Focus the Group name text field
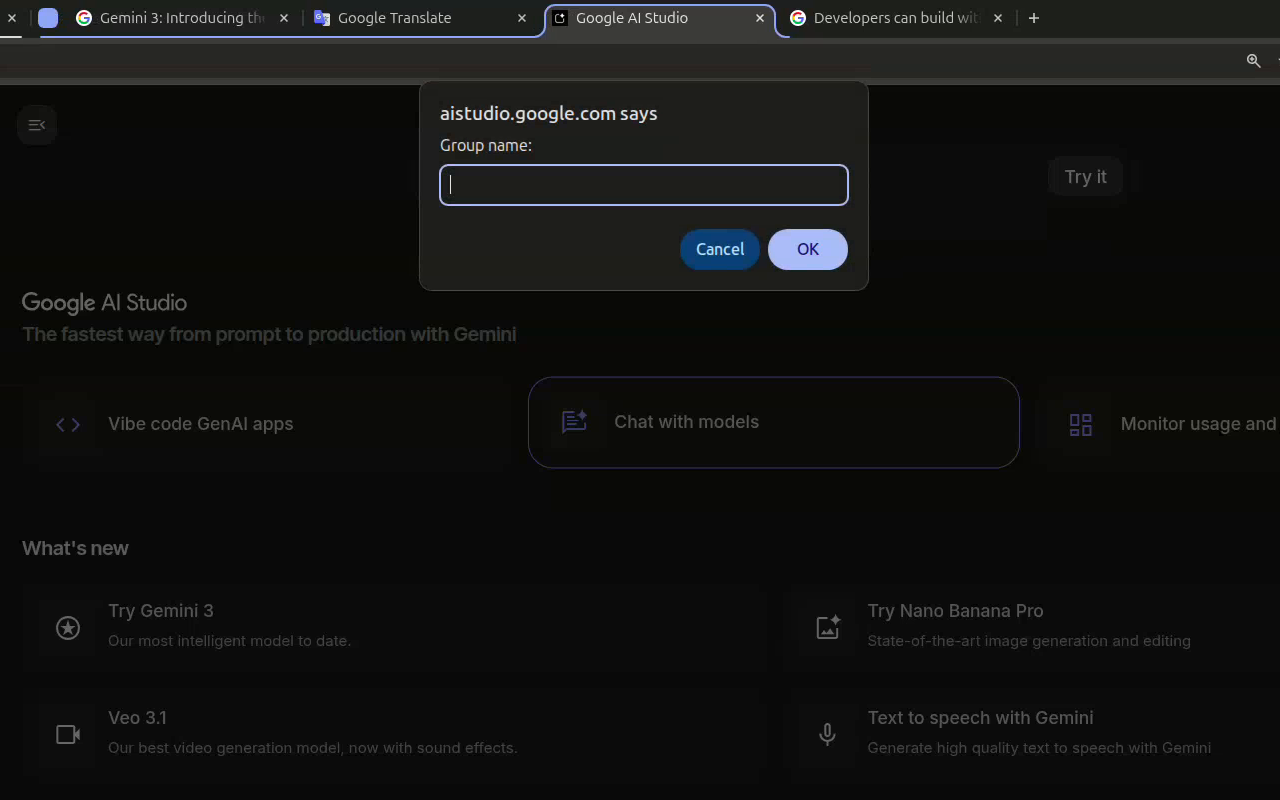1280x800 pixels. tap(644, 185)
